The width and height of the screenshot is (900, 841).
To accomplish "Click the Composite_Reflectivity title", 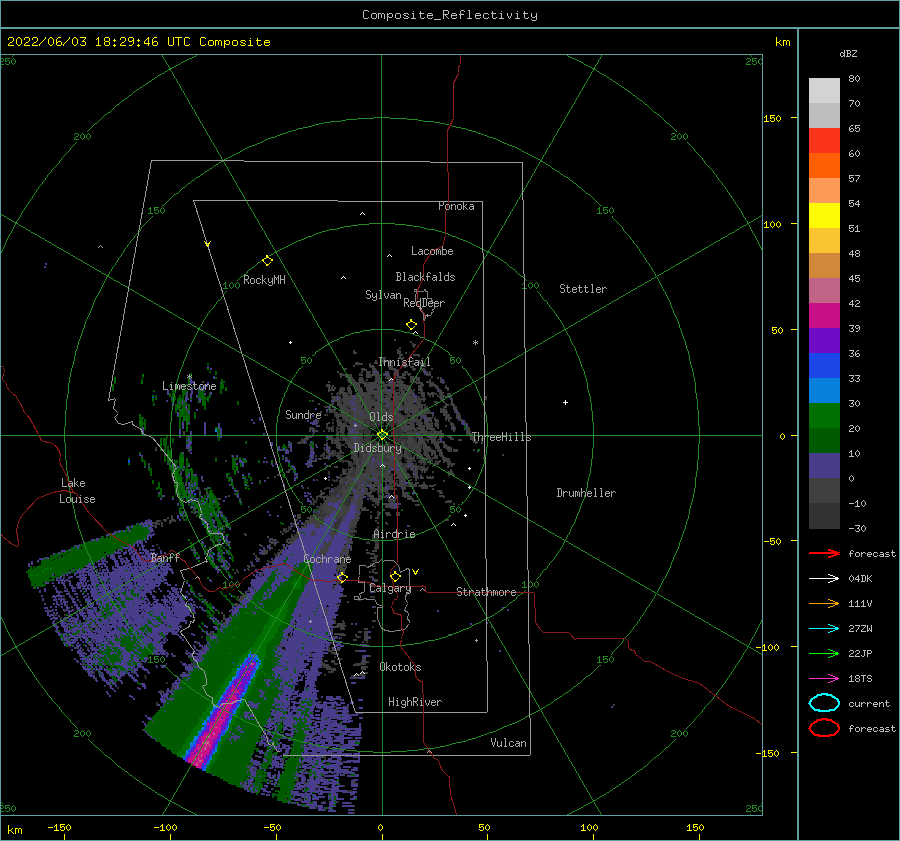I will [450, 15].
